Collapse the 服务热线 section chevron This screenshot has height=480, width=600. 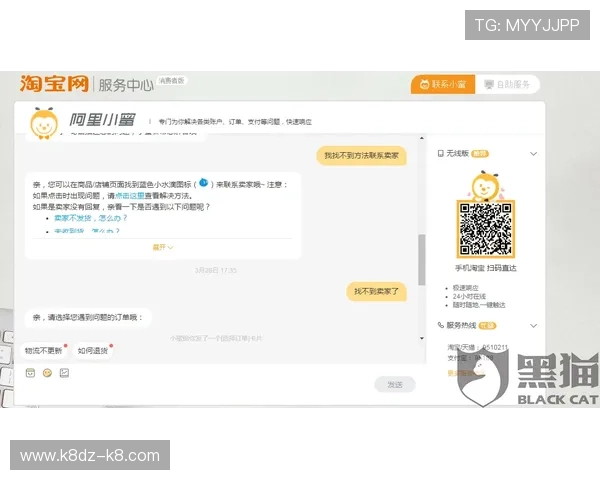pyautogui.click(x=533, y=326)
